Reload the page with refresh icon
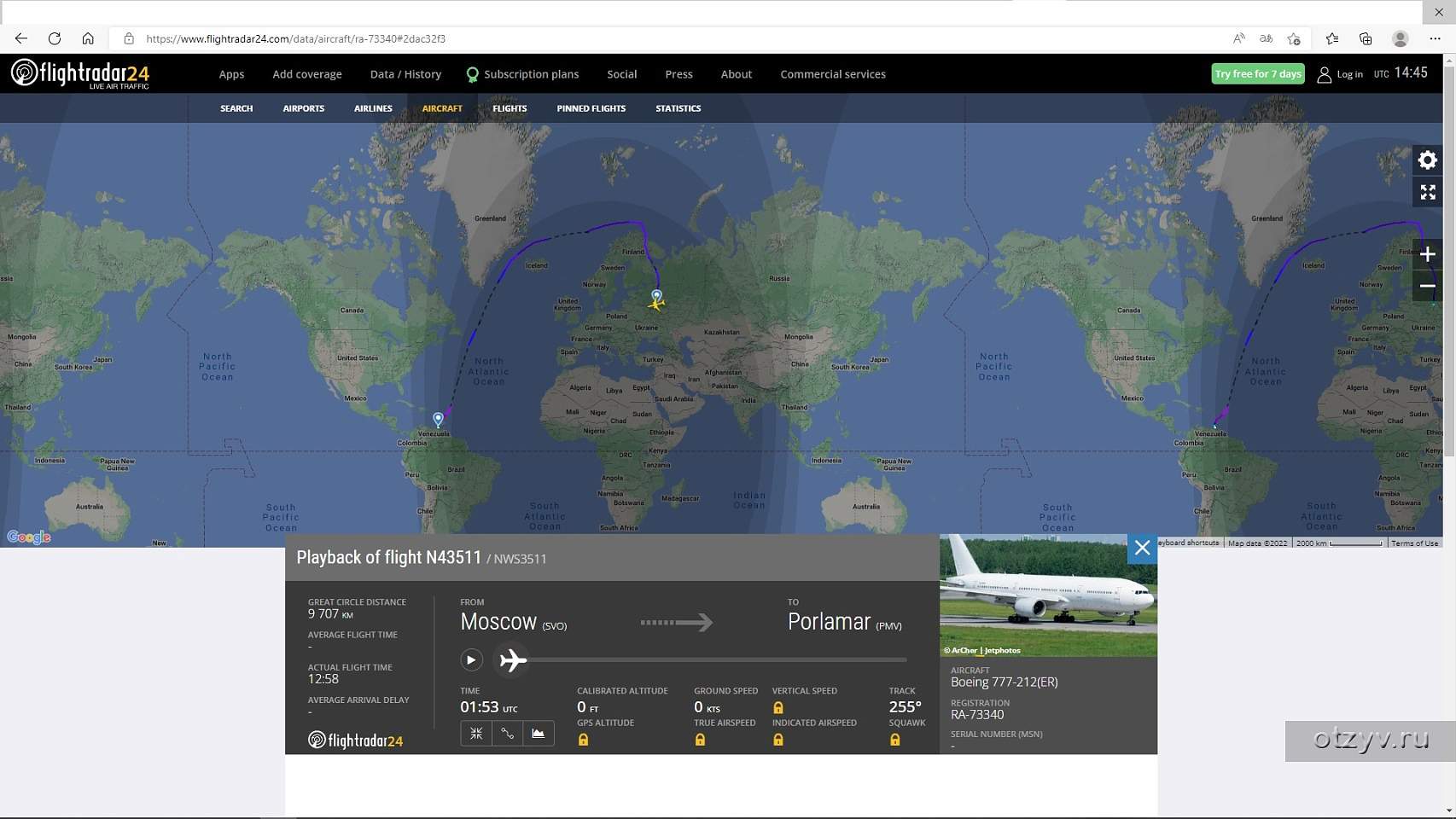 click(x=55, y=38)
